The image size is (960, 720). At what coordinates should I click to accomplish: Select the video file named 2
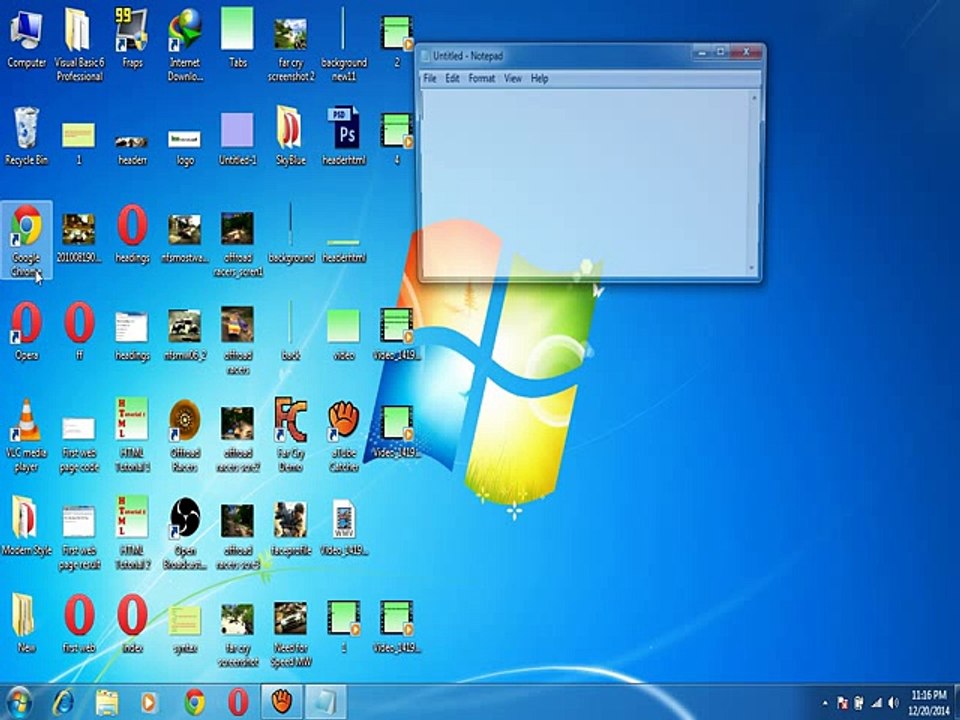396,40
